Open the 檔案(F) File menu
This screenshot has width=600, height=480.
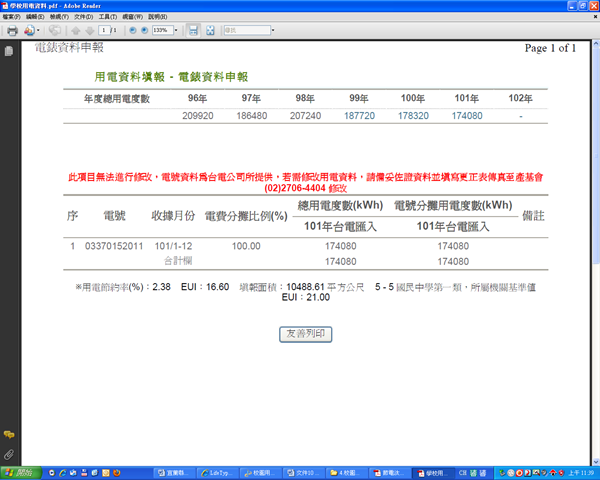[11, 17]
